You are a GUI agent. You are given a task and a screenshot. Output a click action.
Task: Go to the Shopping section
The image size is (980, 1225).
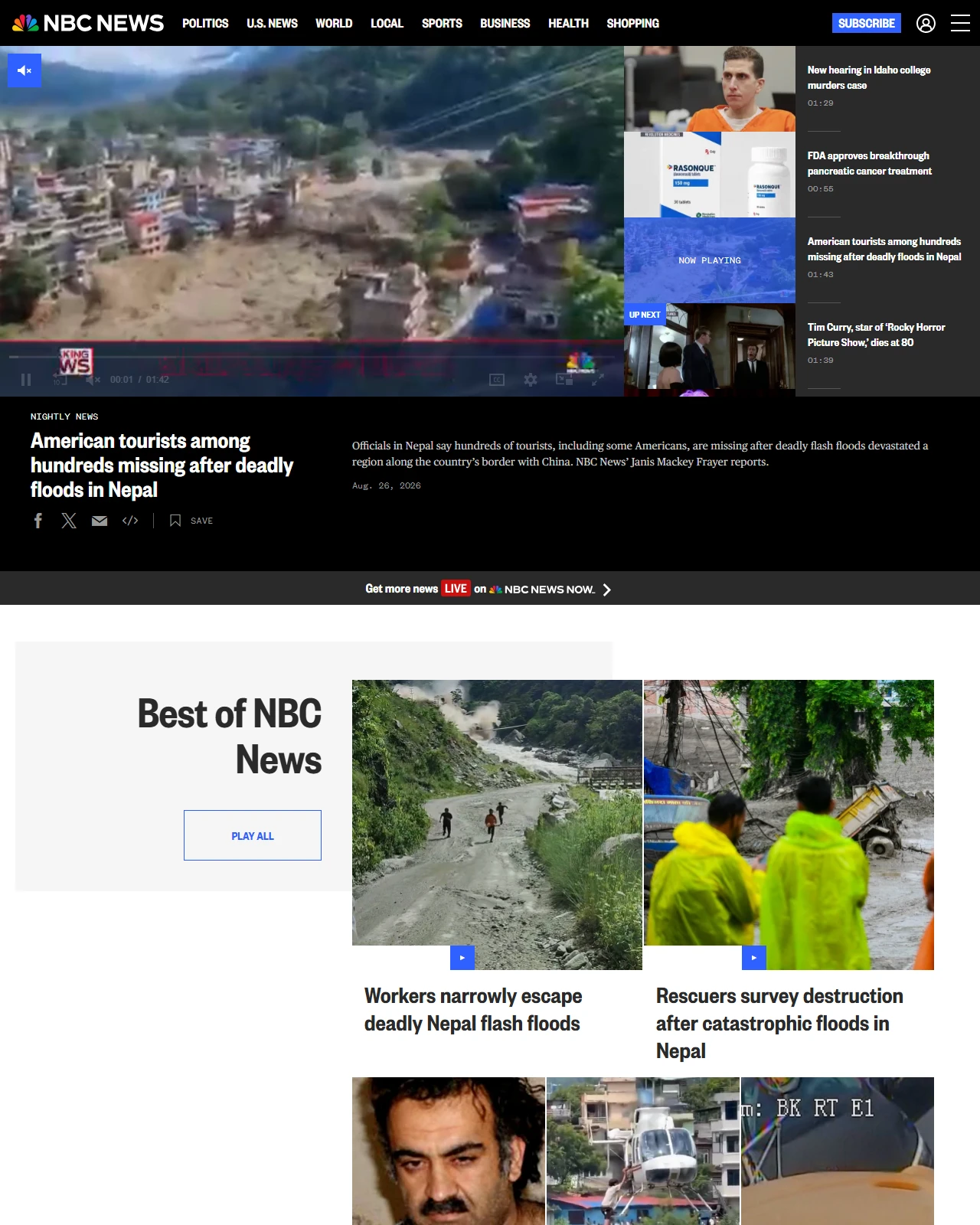pyautogui.click(x=632, y=23)
